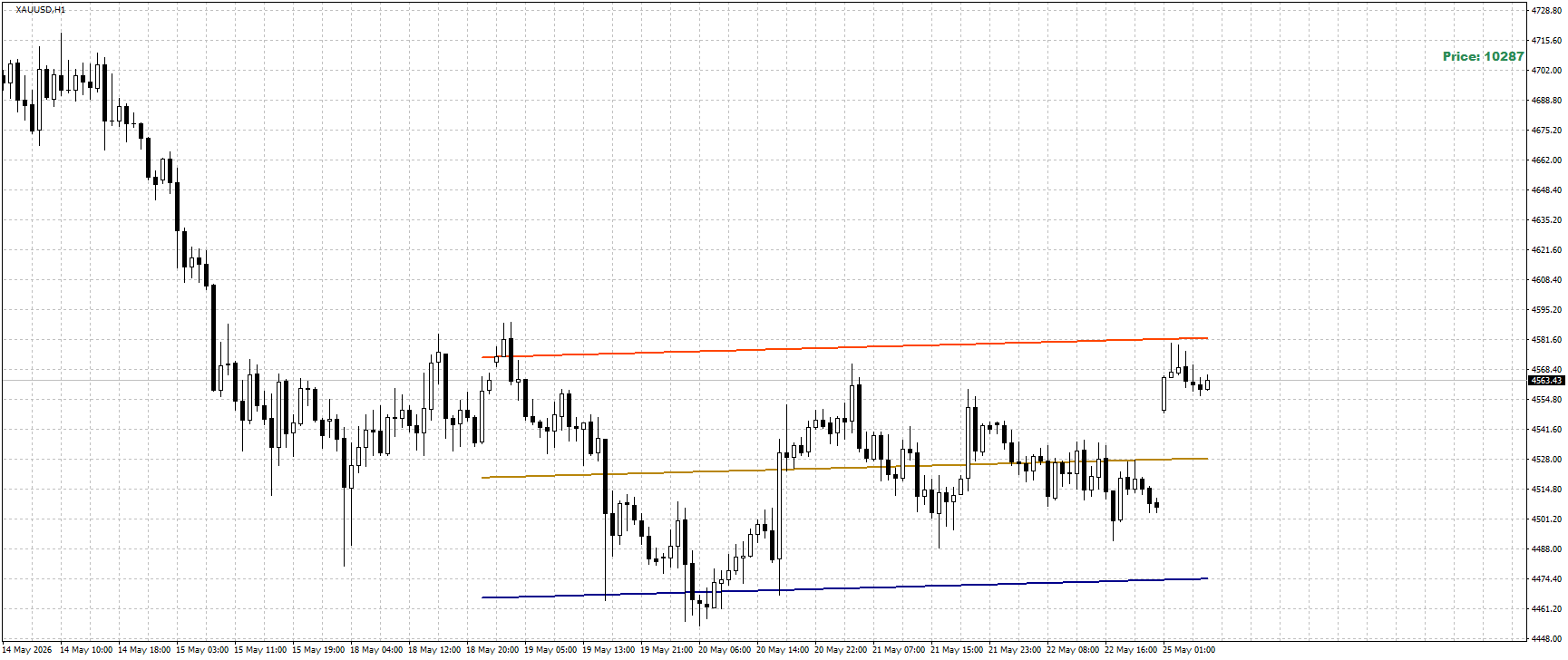The height and width of the screenshot is (660, 1568).
Task: Click the 4728.80 price axis label
Action: 1545,11
